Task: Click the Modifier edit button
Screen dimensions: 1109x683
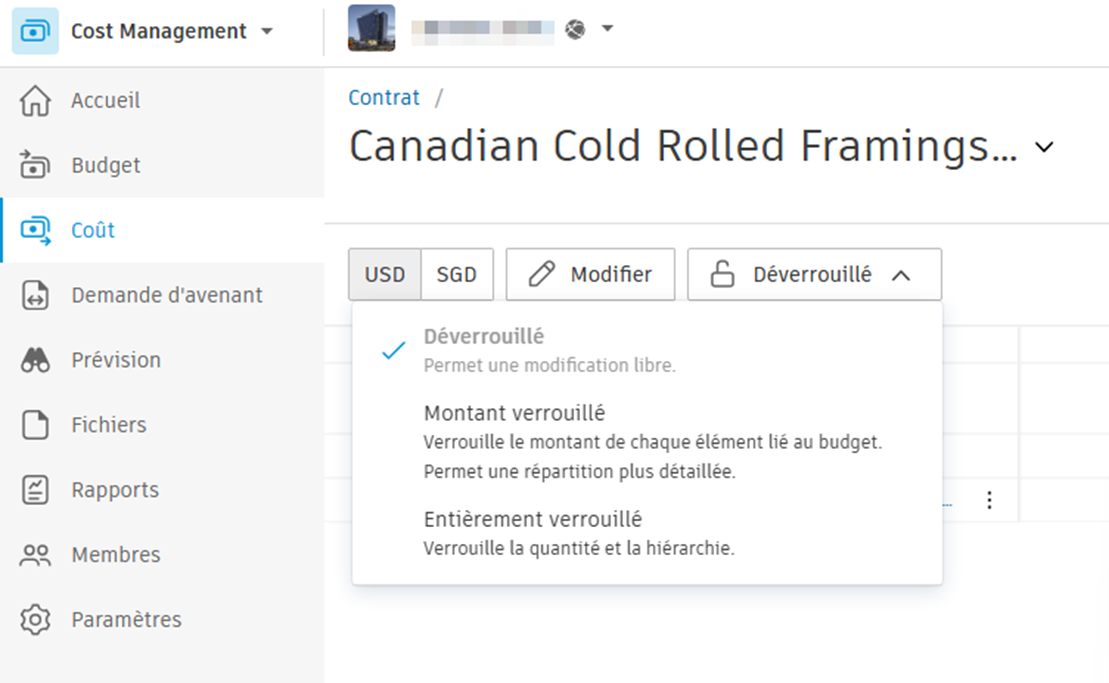Action: pyautogui.click(x=590, y=273)
